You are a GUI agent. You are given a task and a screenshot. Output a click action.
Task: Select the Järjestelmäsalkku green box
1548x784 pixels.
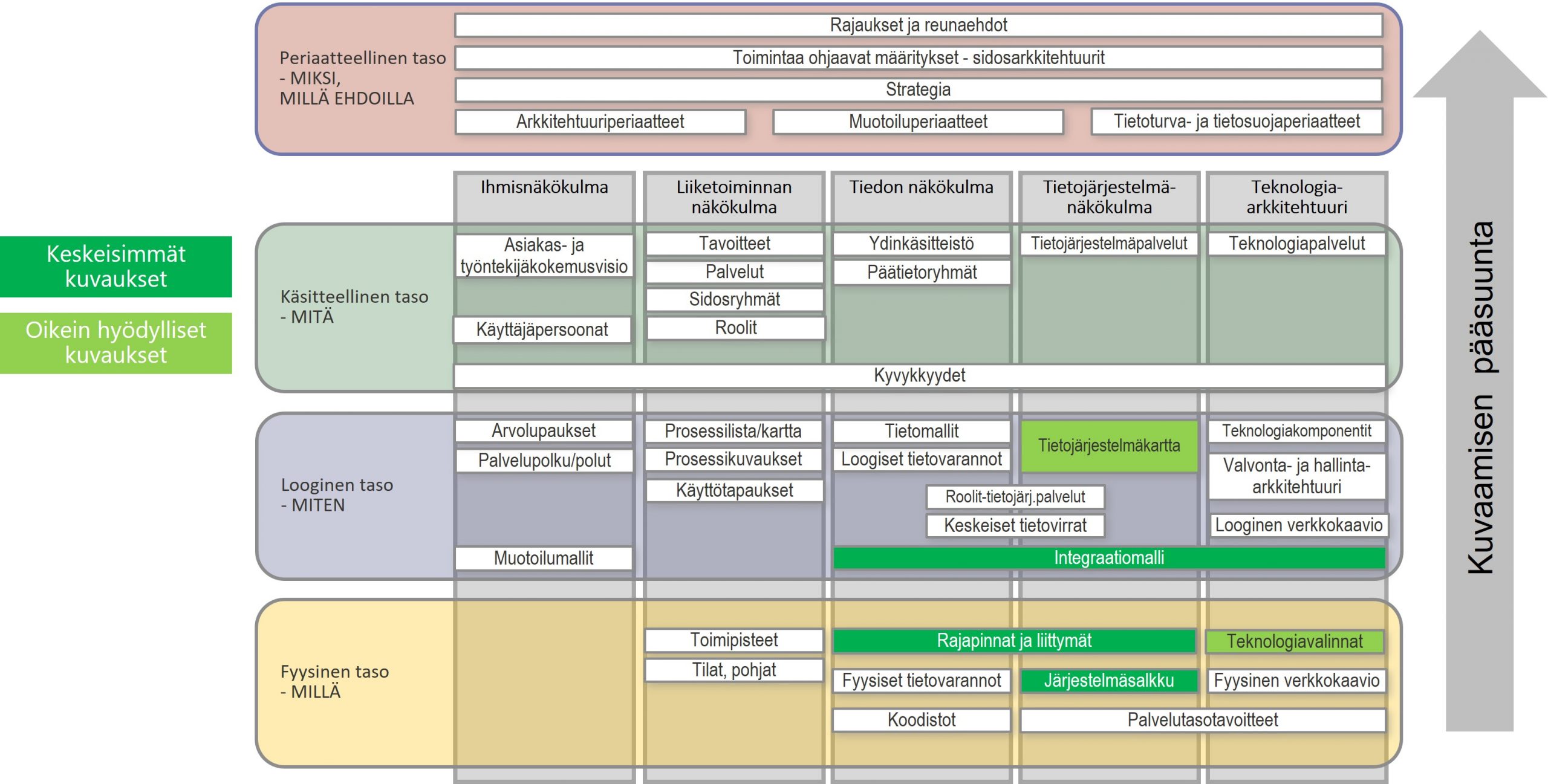[1108, 680]
